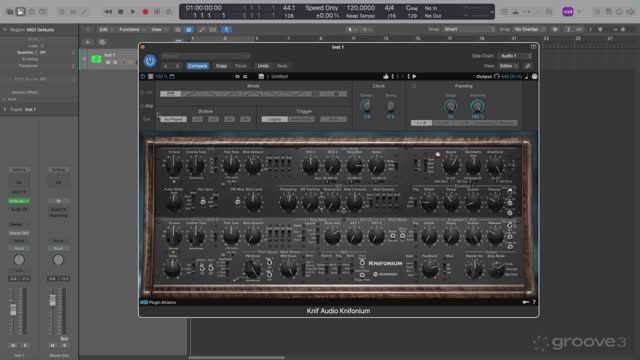The image size is (640, 360).
Task: Toggle the Inspector button in control bar
Action: point(20,12)
